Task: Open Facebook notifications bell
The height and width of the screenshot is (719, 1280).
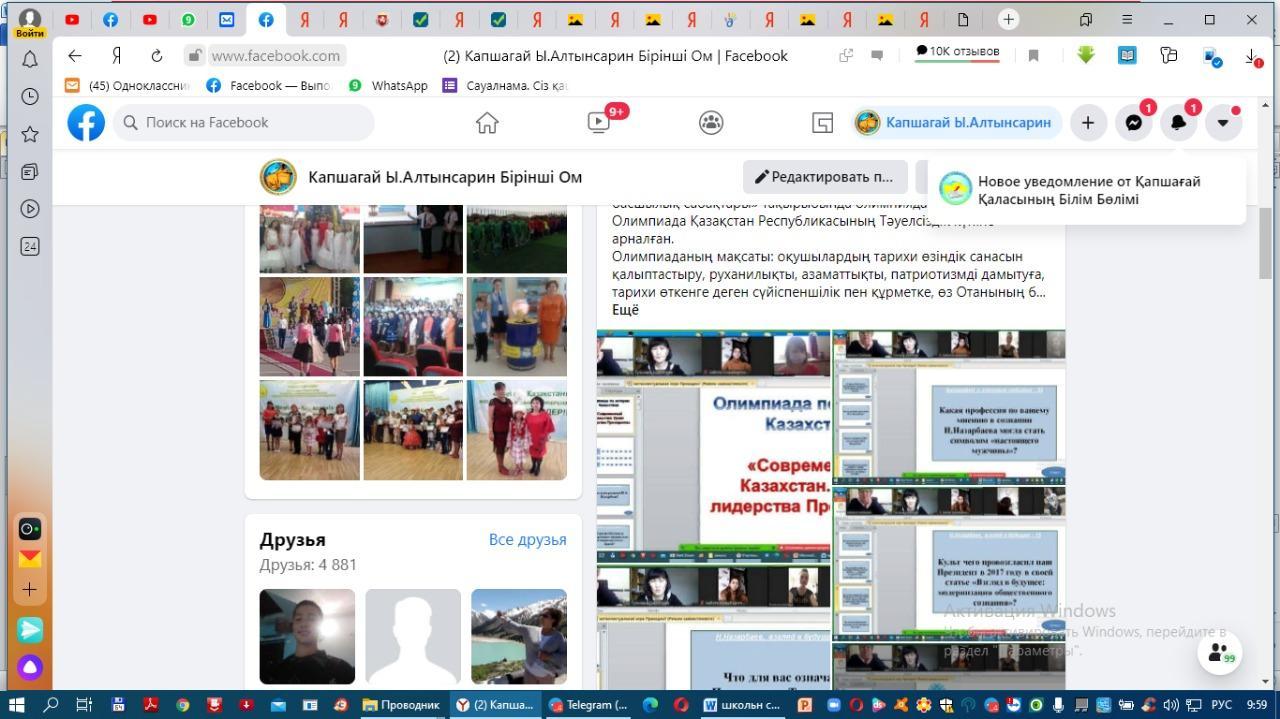Action: pyautogui.click(x=1178, y=122)
